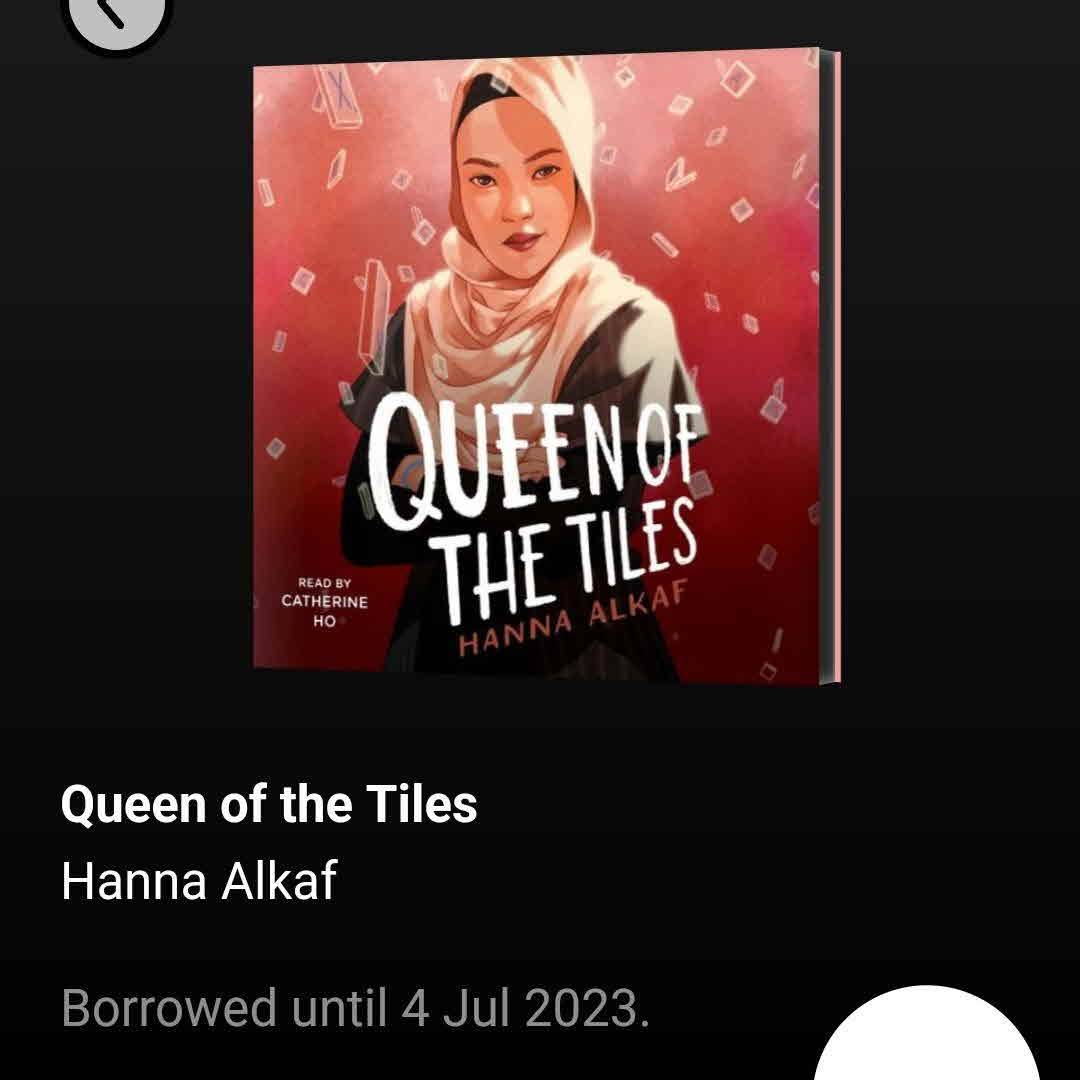Click 'HANNA ALKAF' printed on the cover
This screenshot has width=1080, height=1080.
click(573, 620)
